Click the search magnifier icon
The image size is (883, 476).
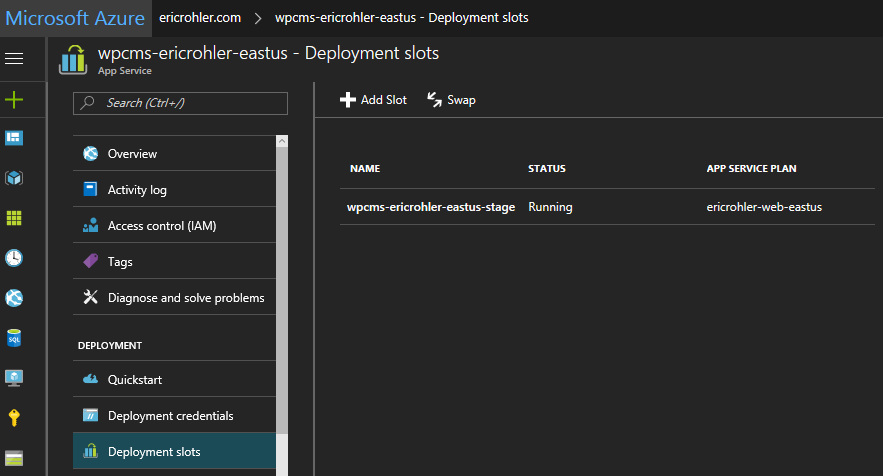point(88,103)
